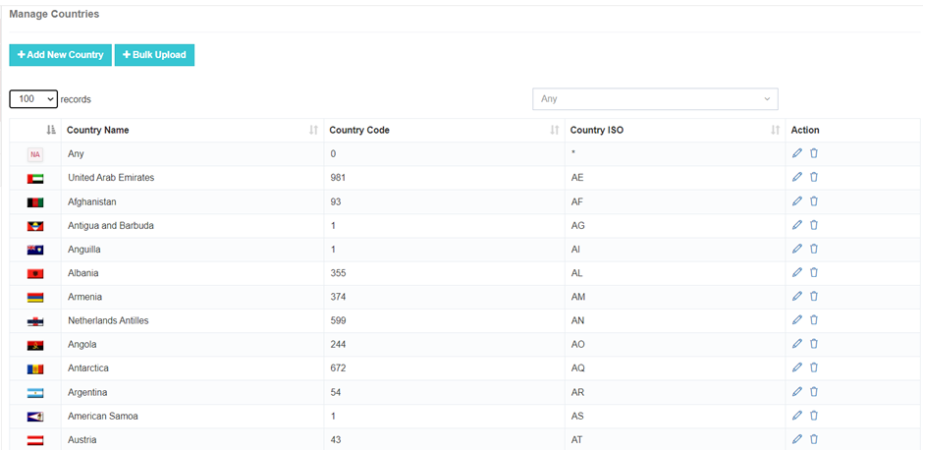Click ISO code AO
This screenshot has width=925, height=471.
pyautogui.click(x=578, y=345)
